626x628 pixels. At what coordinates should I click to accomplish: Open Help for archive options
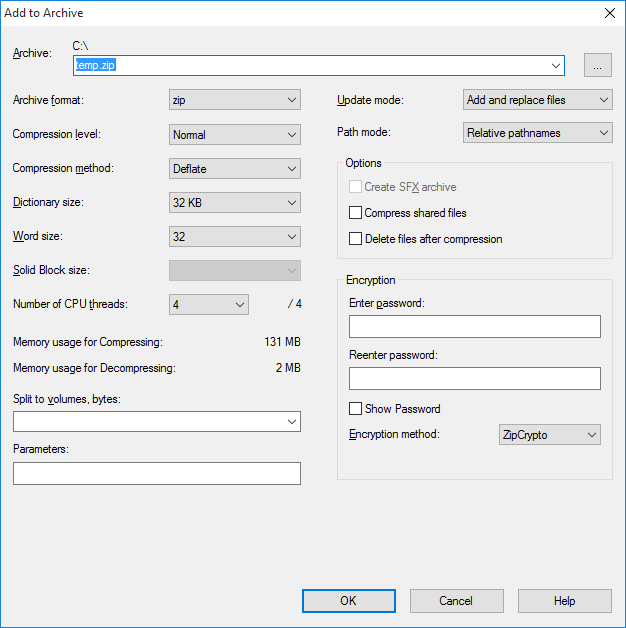(564, 601)
